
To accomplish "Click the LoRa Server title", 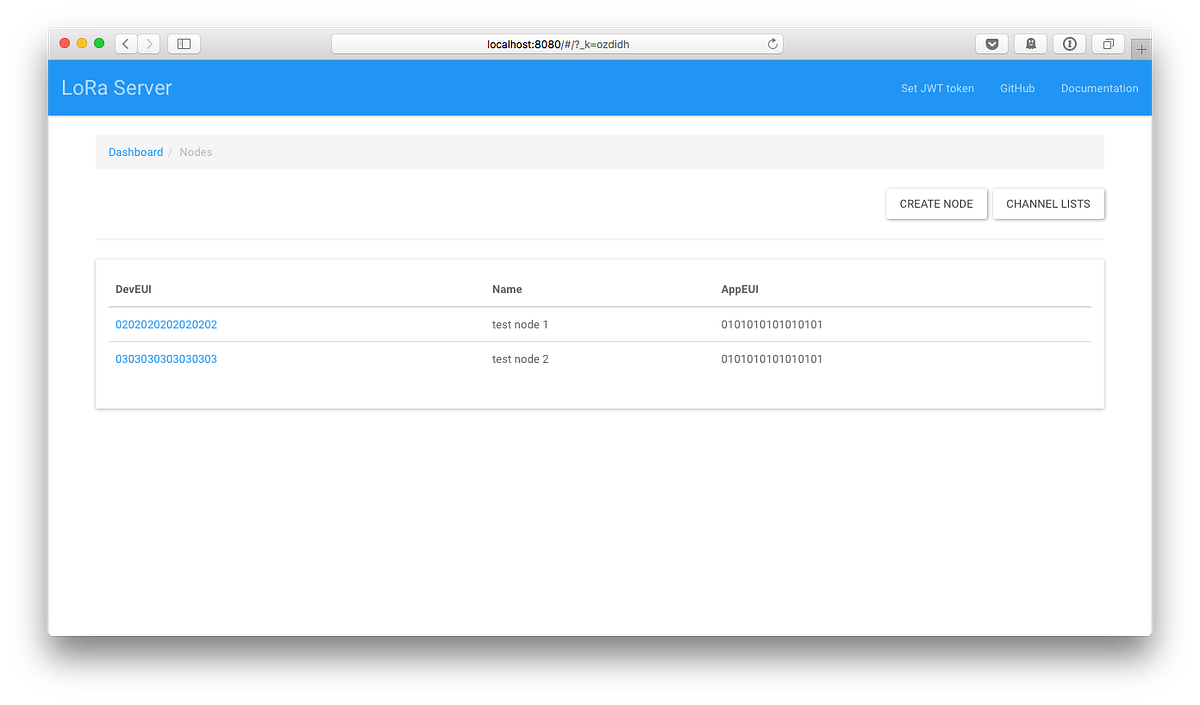I will tap(116, 88).
